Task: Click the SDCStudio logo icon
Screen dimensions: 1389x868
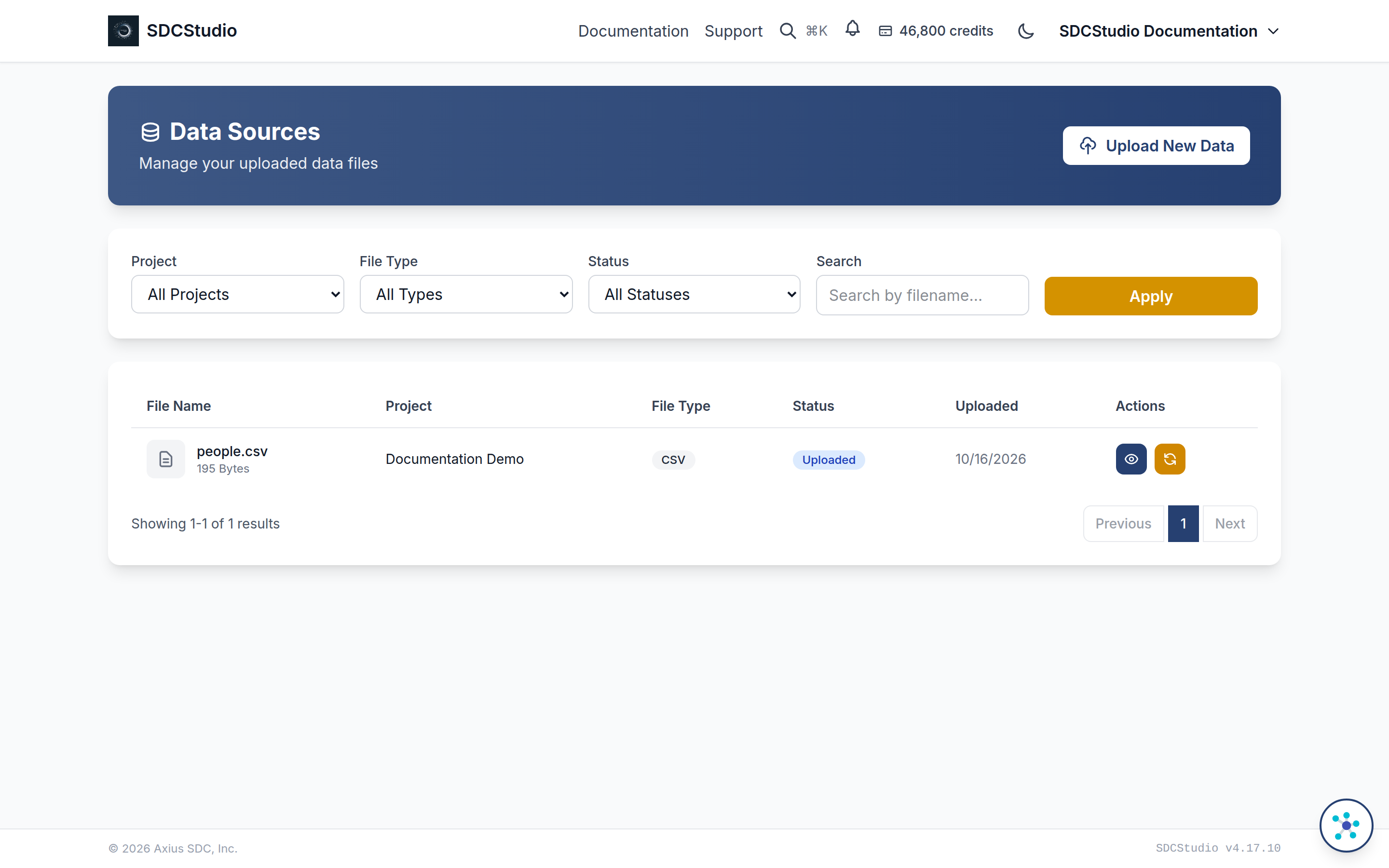Action: coord(123,31)
